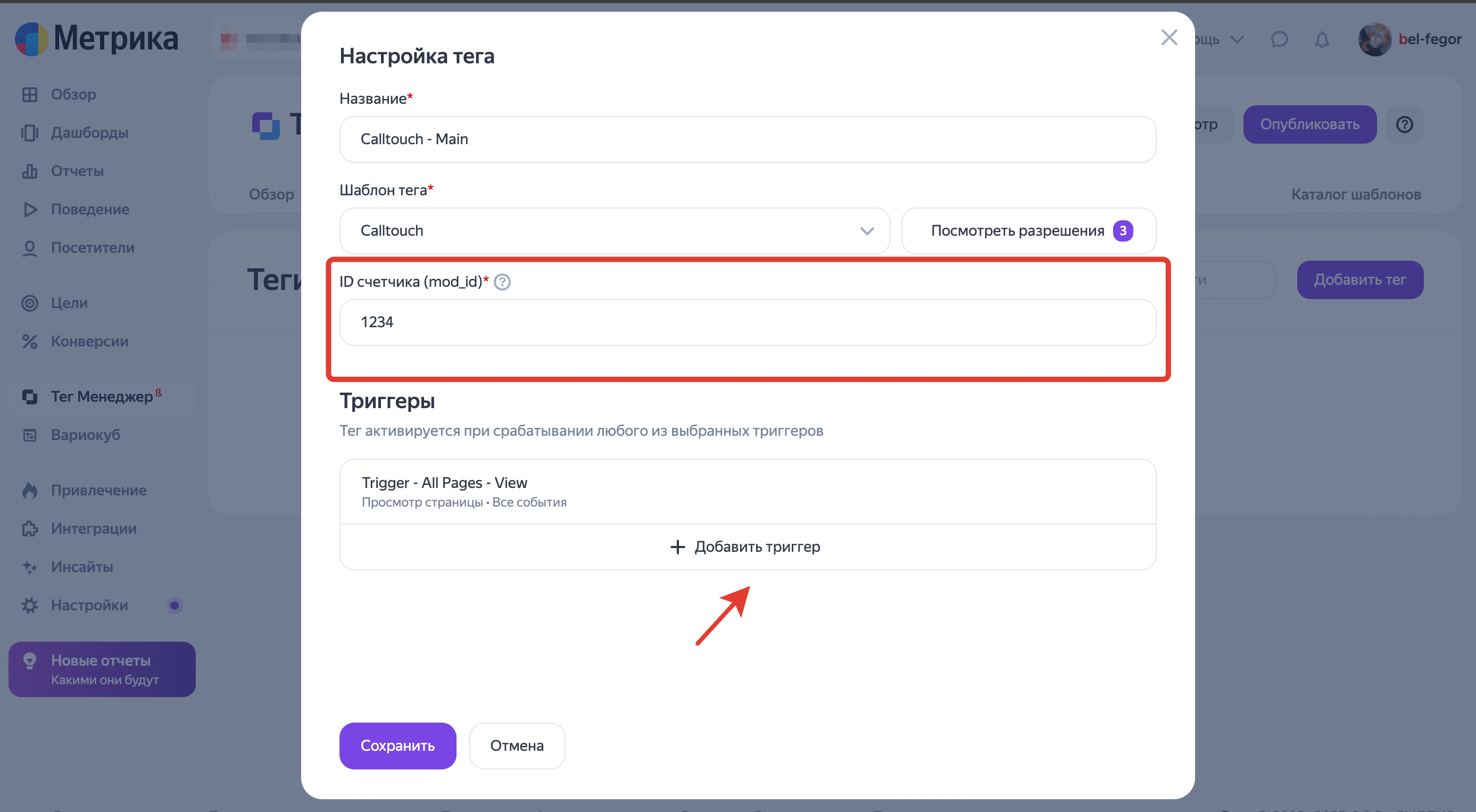Viewport: 1476px width, 812px height.
Task: Click Добавить триггер
Action: tap(747, 546)
